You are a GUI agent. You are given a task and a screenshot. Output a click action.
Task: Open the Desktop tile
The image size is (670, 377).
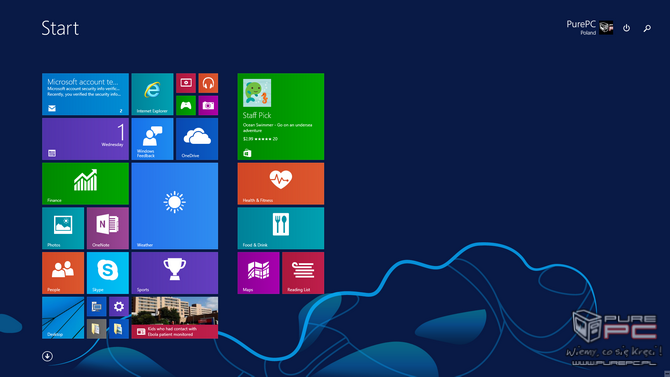click(x=63, y=318)
